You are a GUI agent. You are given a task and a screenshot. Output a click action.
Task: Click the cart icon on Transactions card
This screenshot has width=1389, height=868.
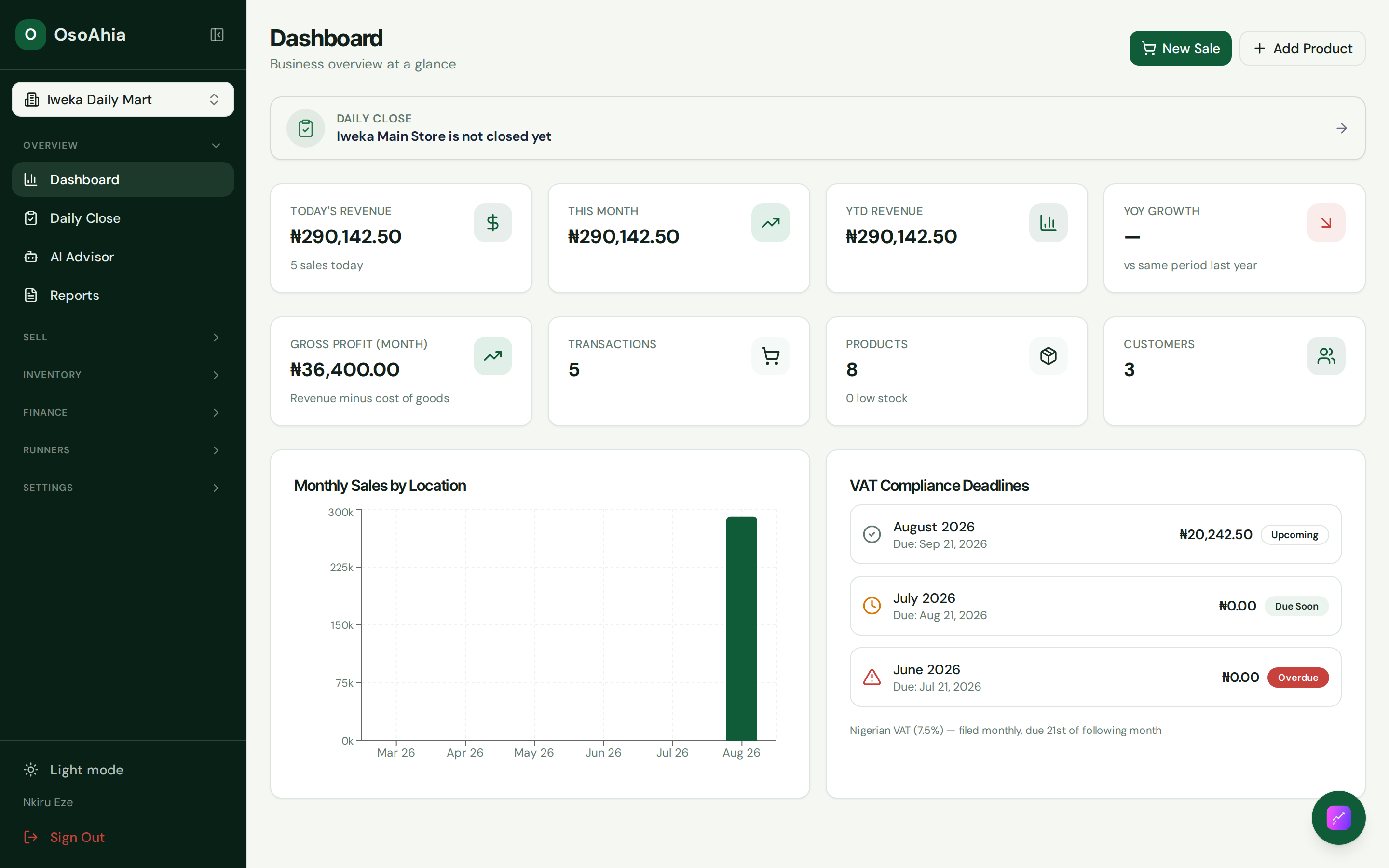click(x=770, y=356)
